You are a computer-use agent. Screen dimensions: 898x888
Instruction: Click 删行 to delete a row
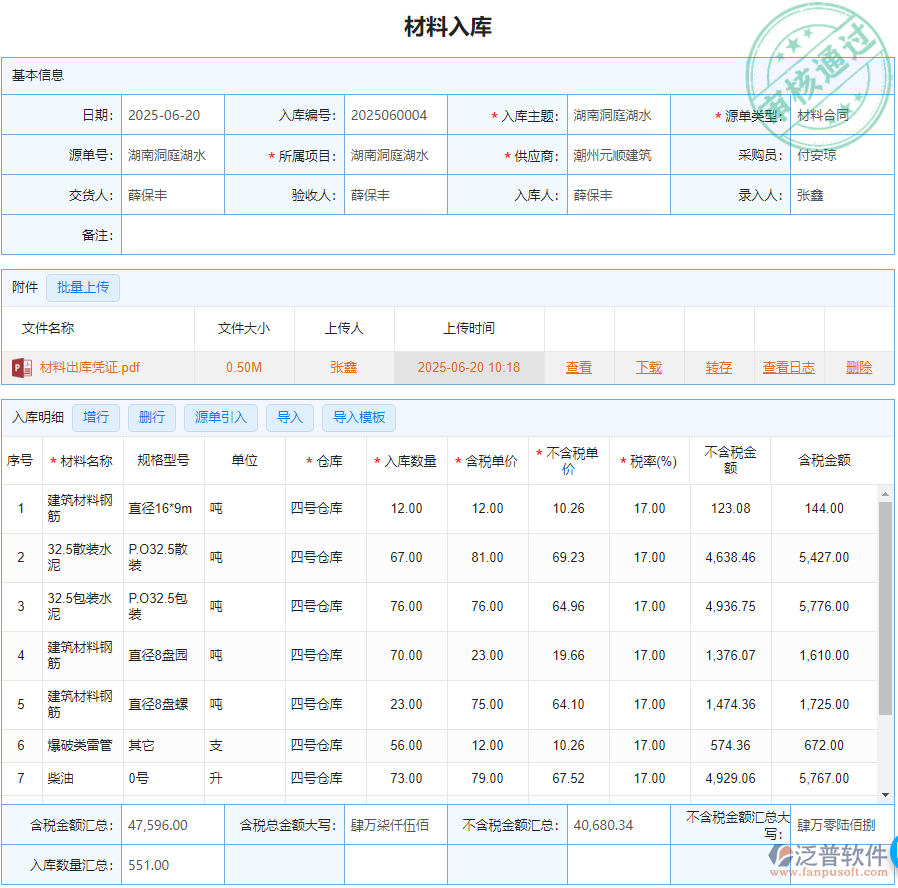coord(151,418)
